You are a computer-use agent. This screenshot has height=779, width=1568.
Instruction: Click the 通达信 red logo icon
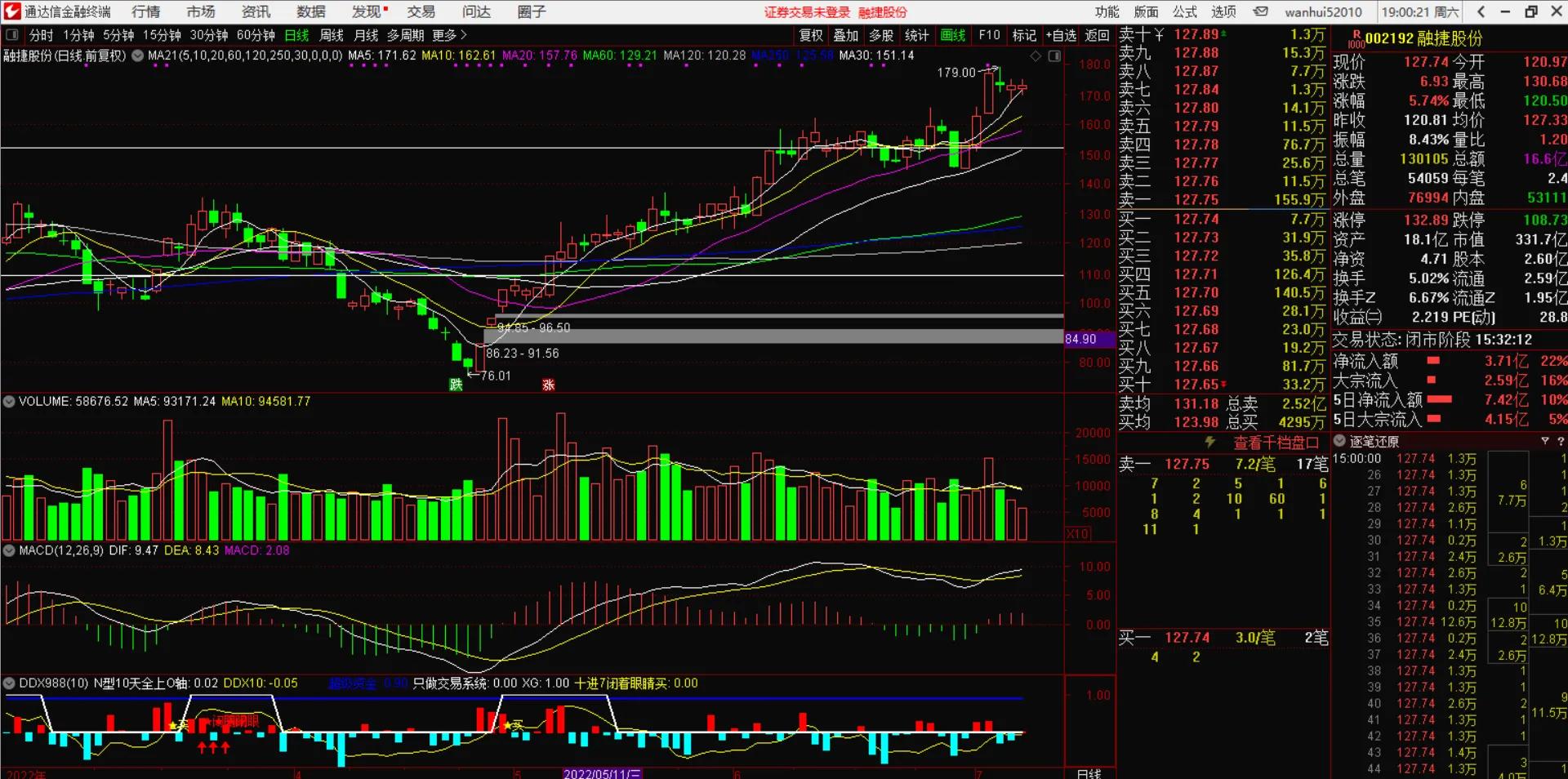(x=11, y=11)
